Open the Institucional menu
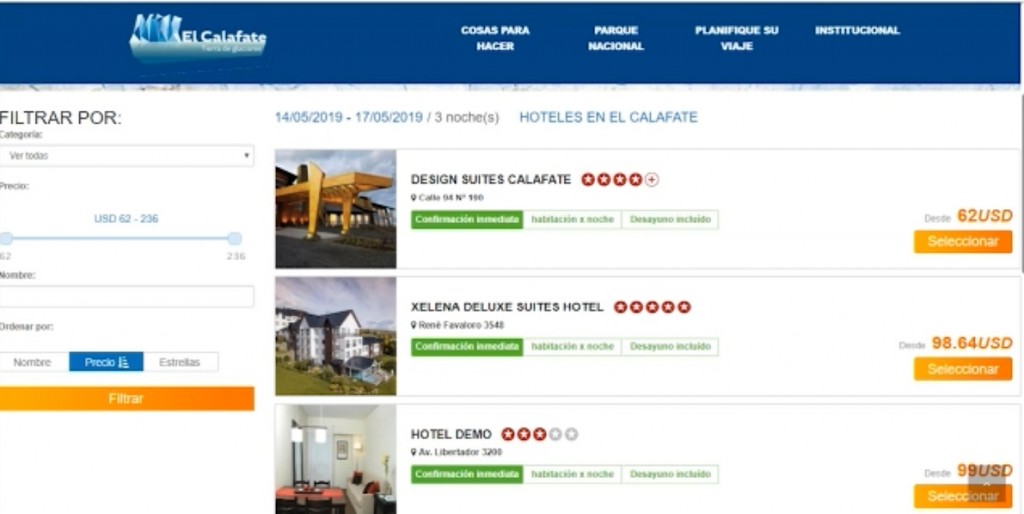 point(857,30)
